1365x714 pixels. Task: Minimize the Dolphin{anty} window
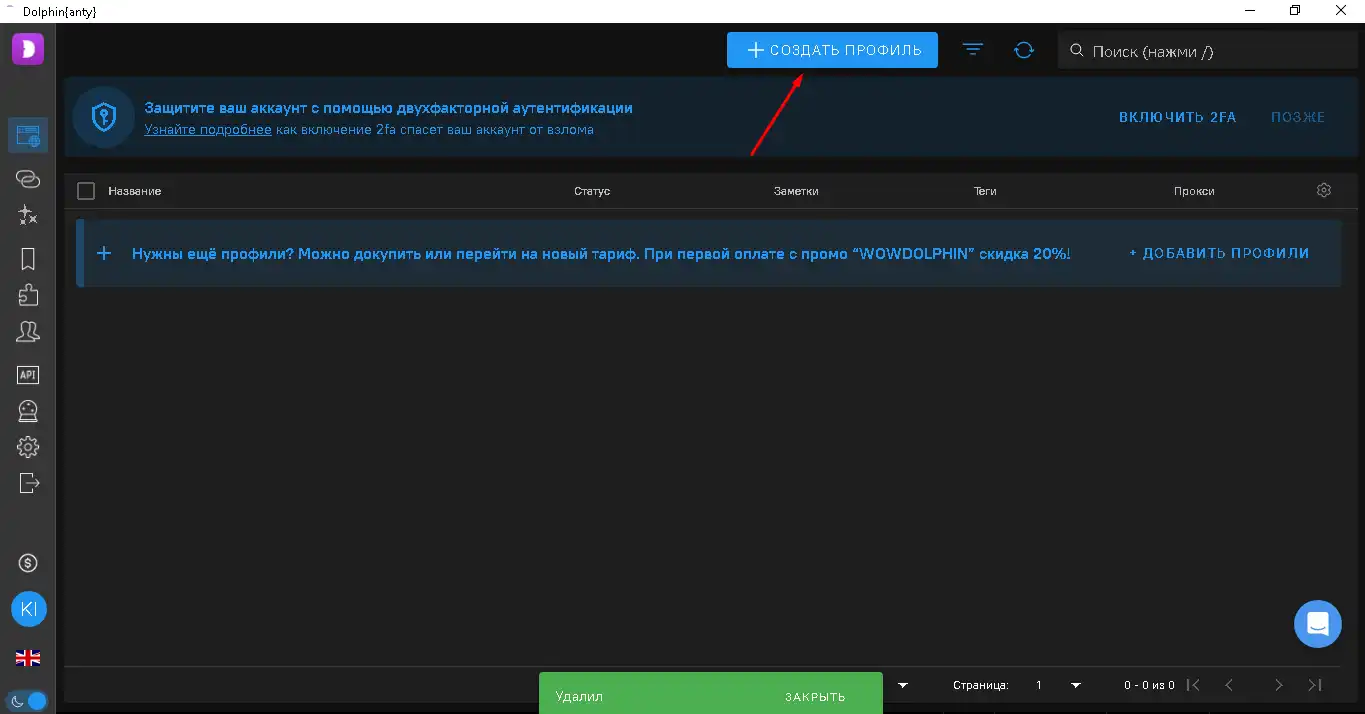pos(1249,11)
